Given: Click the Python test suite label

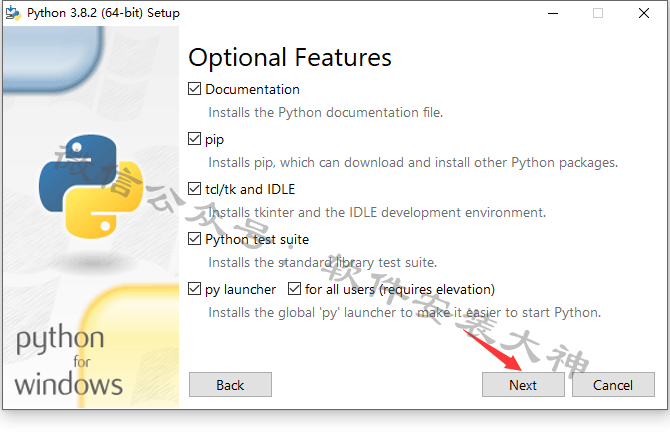Looking at the screenshot, I should tap(257, 240).
